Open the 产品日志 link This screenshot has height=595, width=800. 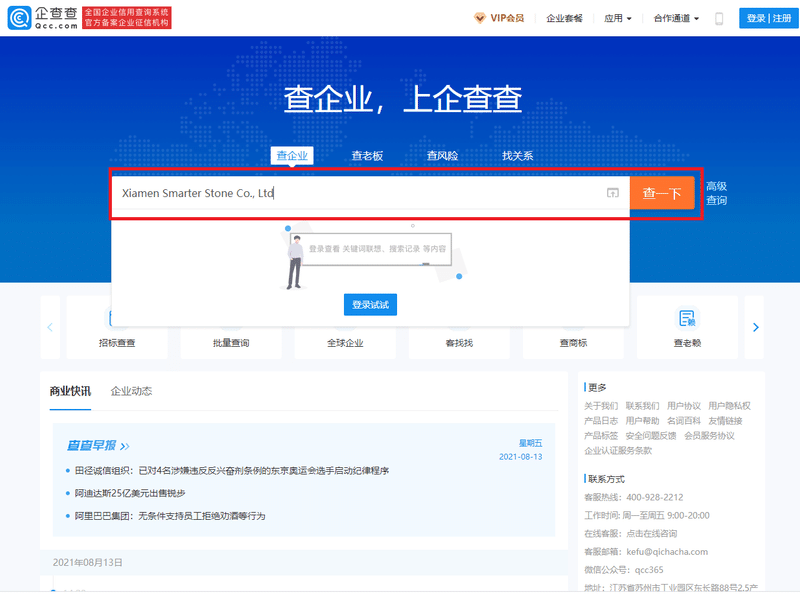tap(601, 420)
